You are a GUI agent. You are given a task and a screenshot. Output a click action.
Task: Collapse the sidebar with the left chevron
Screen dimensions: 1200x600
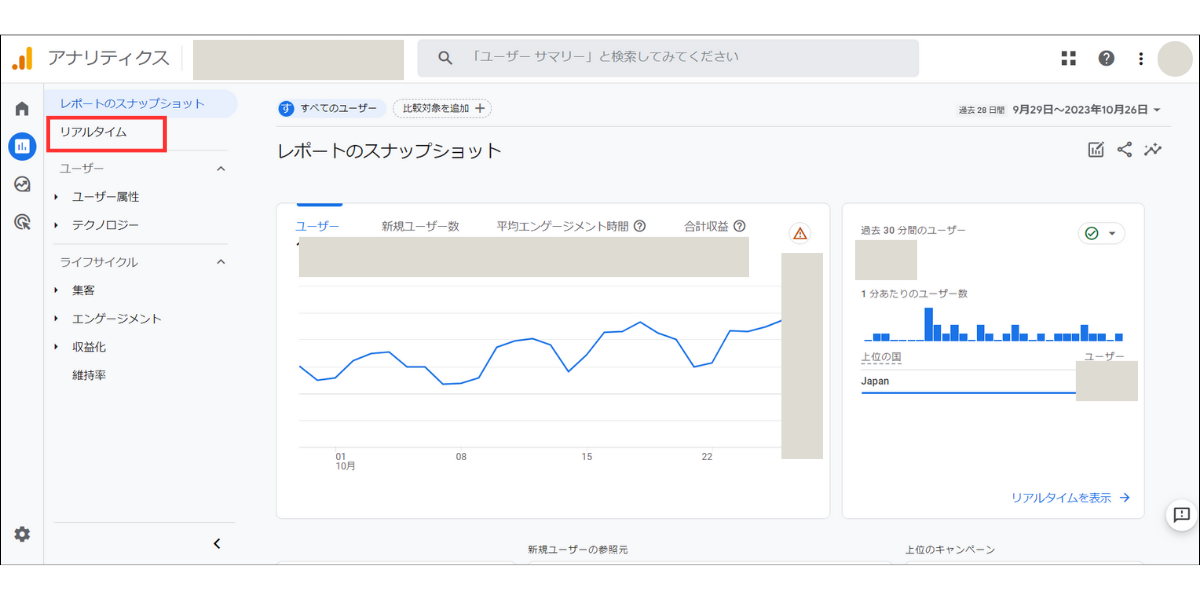tap(217, 544)
